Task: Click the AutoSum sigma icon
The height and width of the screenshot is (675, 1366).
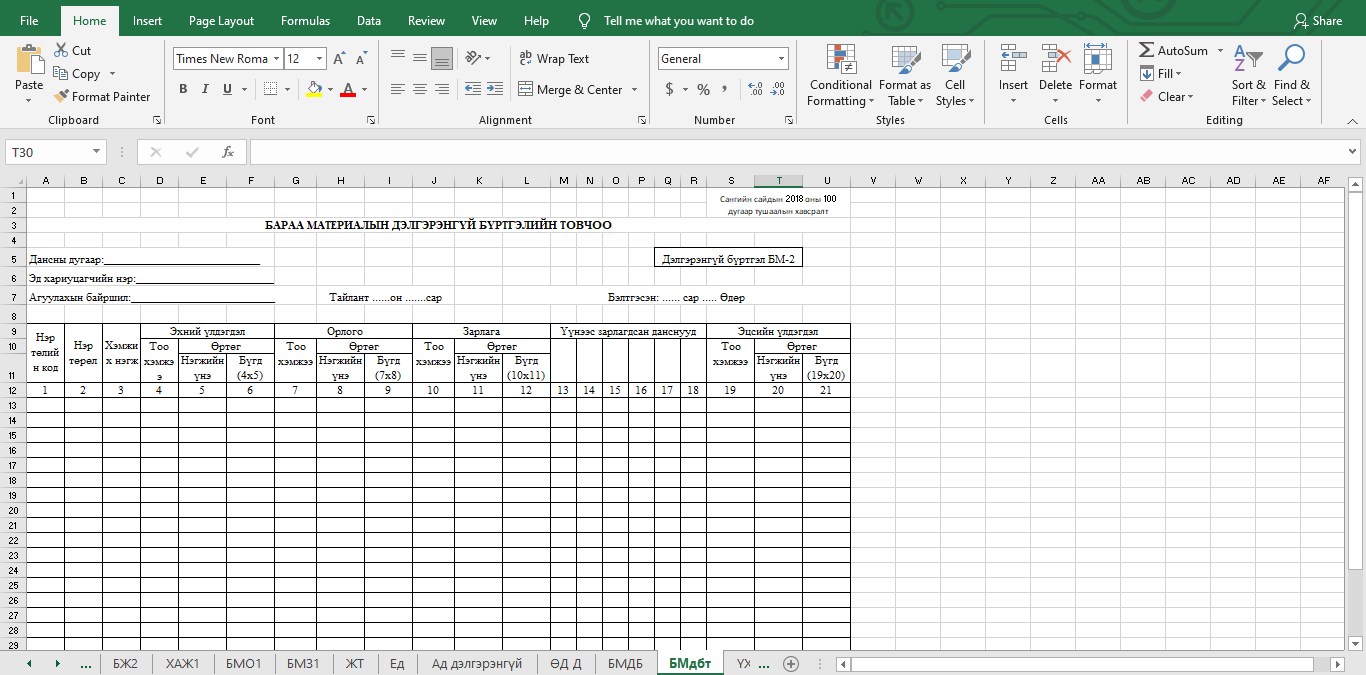Action: point(1146,51)
